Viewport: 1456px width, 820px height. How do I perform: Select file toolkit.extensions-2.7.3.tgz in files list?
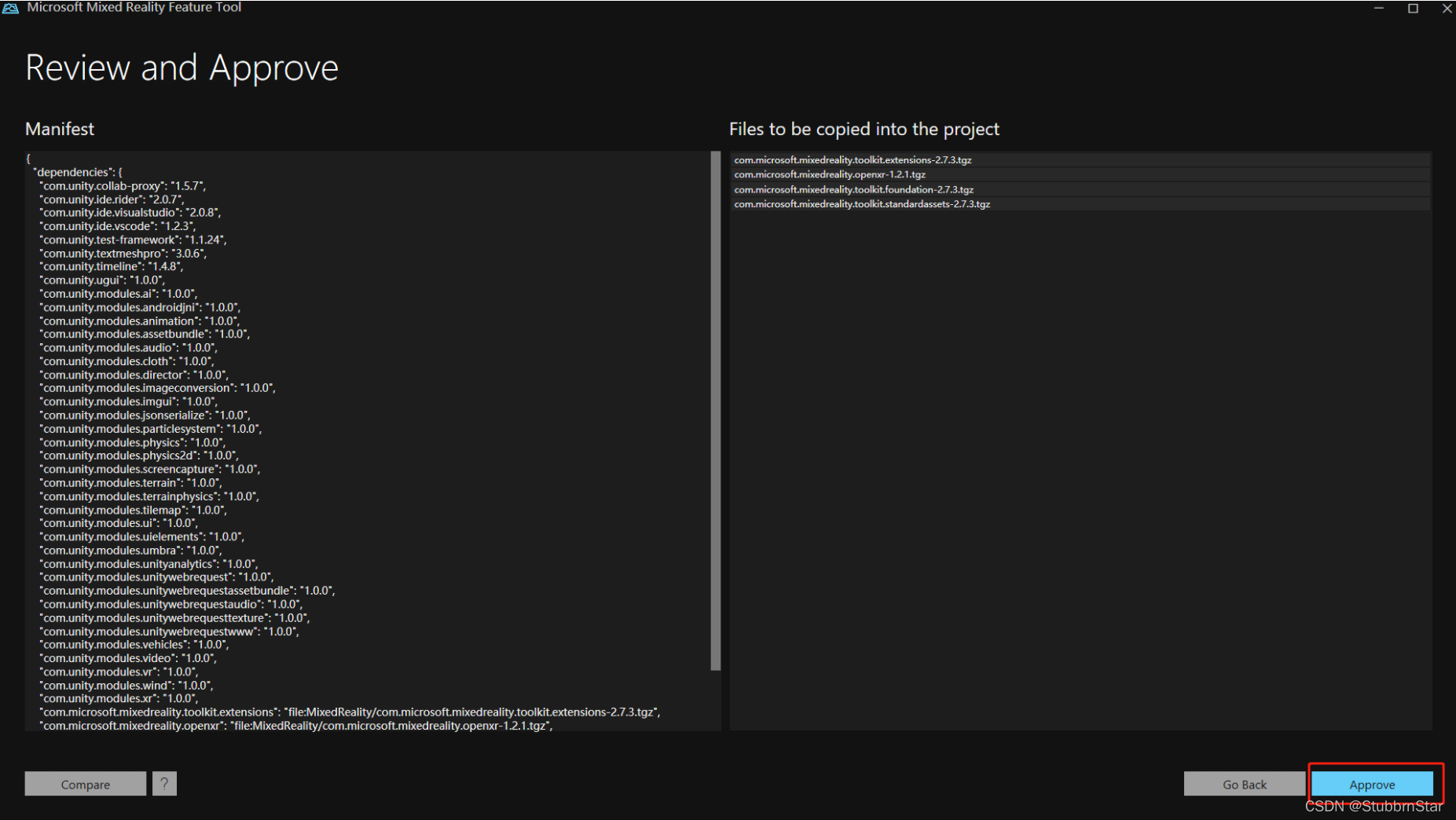coord(1080,159)
